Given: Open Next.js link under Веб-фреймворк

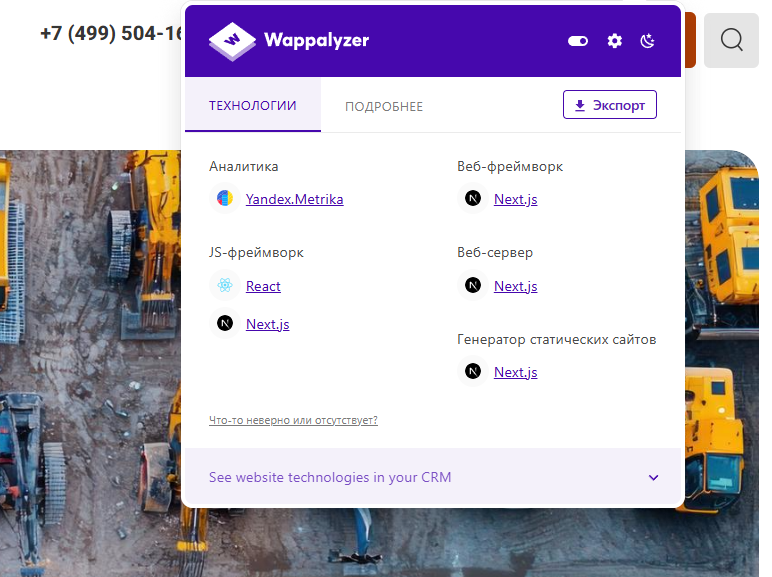Looking at the screenshot, I should click(x=515, y=199).
